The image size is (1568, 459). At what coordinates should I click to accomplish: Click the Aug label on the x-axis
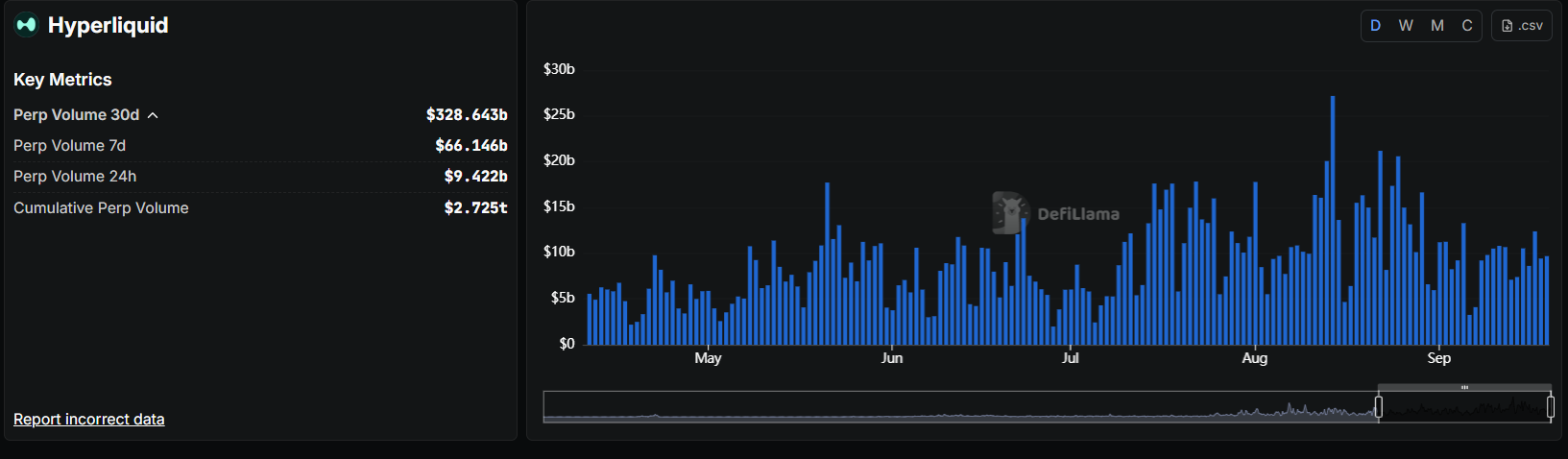coord(1255,358)
